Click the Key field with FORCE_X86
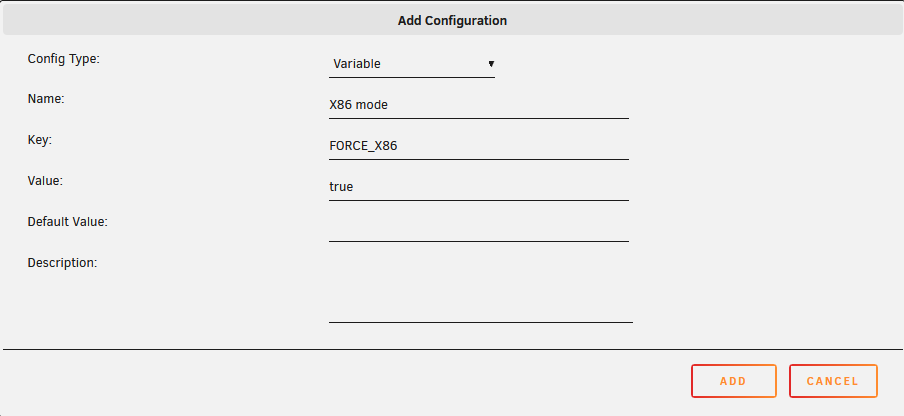Screen dimensions: 904x416 (479, 146)
